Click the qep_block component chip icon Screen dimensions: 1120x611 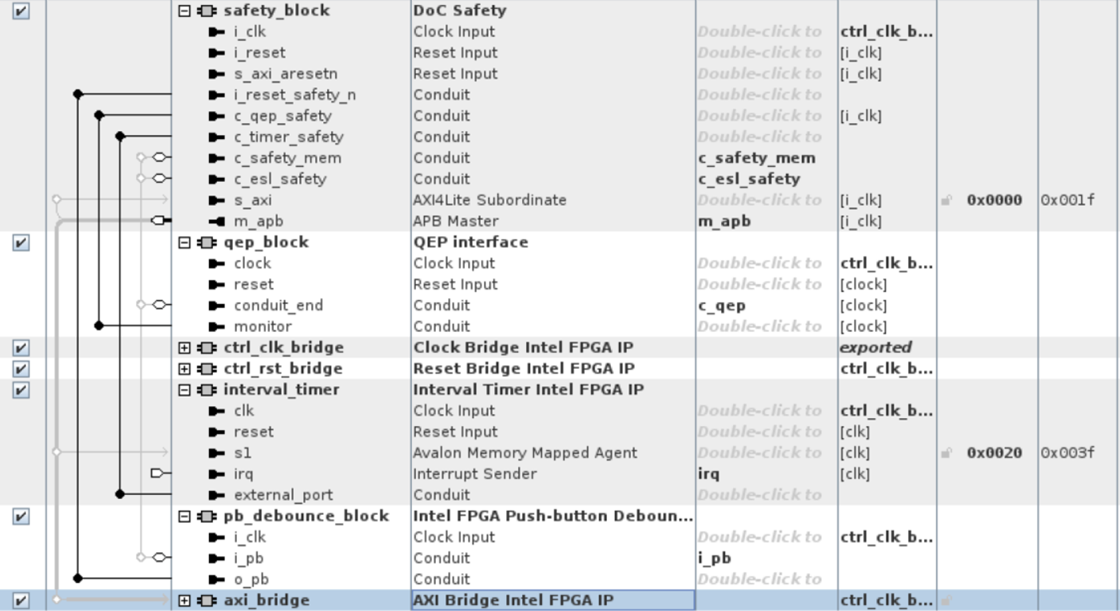[207, 242]
